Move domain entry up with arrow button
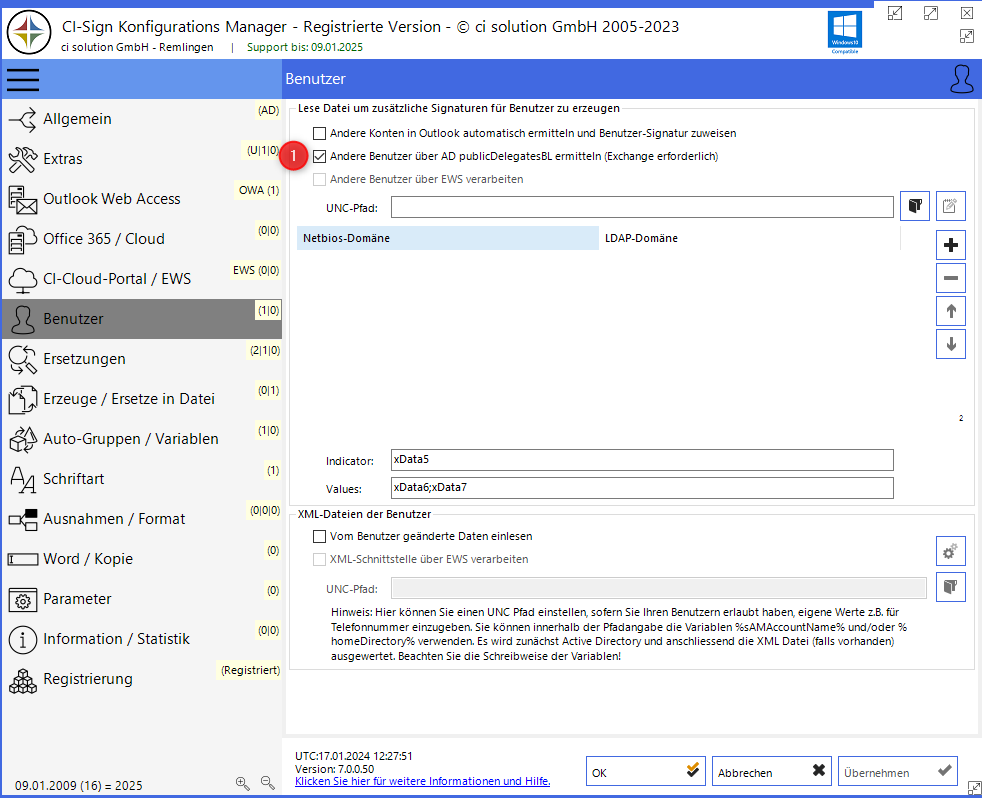Image resolution: width=982 pixels, height=798 pixels. [951, 311]
